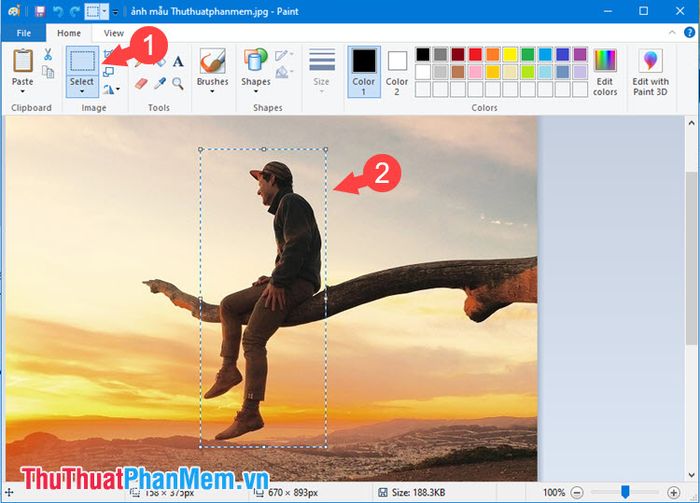This screenshot has width=700, height=503.
Task: Open the Paste options dropdown arrow
Action: pyautogui.click(x=22, y=91)
